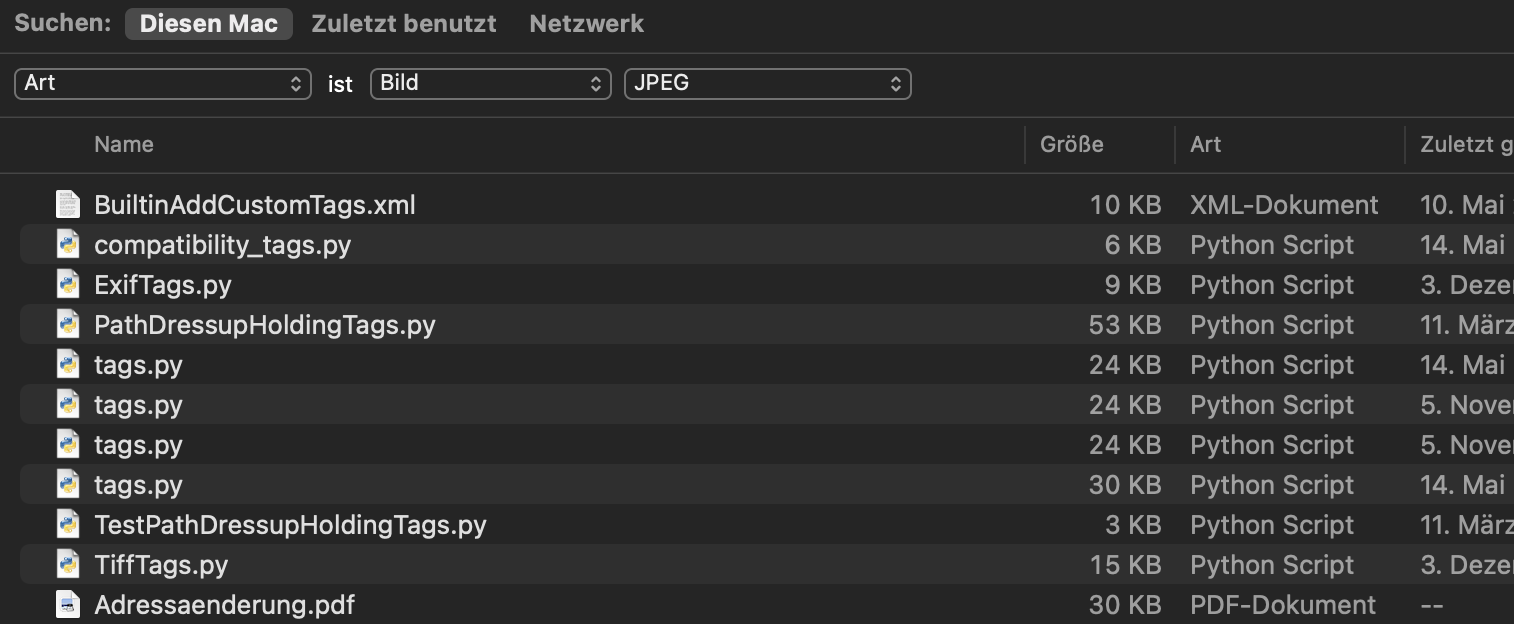Open the JPEG image format dropdown
The image size is (1514, 624).
tap(767, 84)
